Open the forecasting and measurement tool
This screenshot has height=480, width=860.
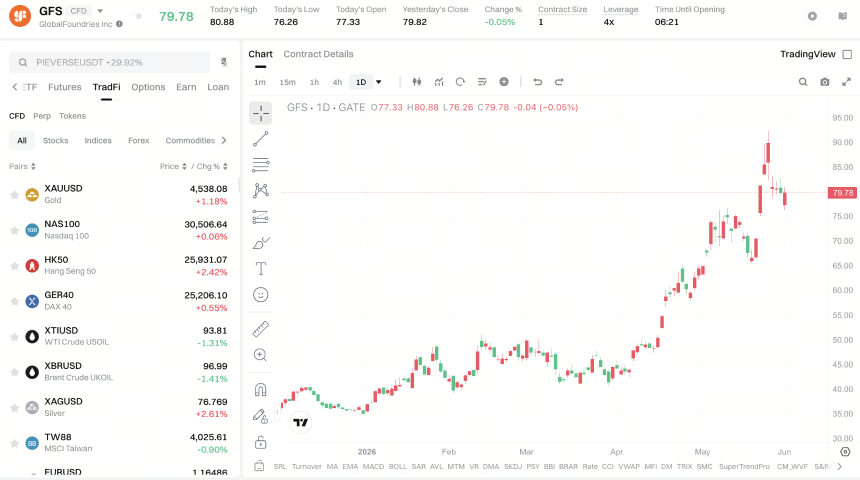(261, 217)
